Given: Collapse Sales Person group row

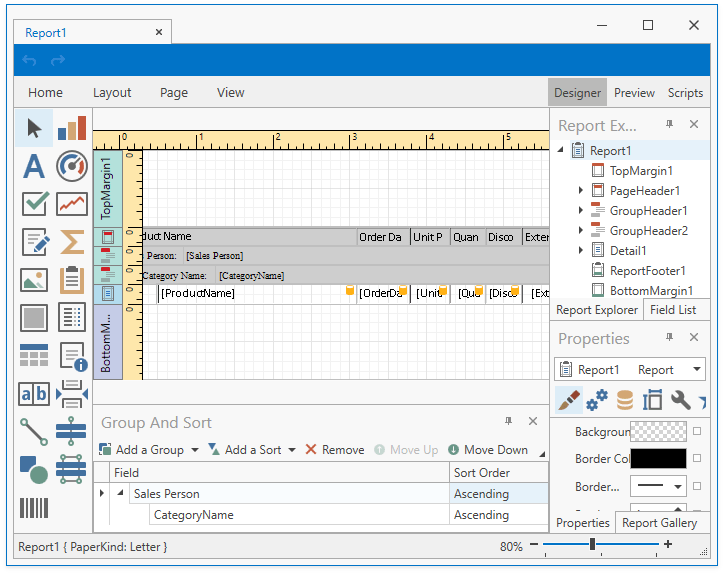Looking at the screenshot, I should click(121, 493).
